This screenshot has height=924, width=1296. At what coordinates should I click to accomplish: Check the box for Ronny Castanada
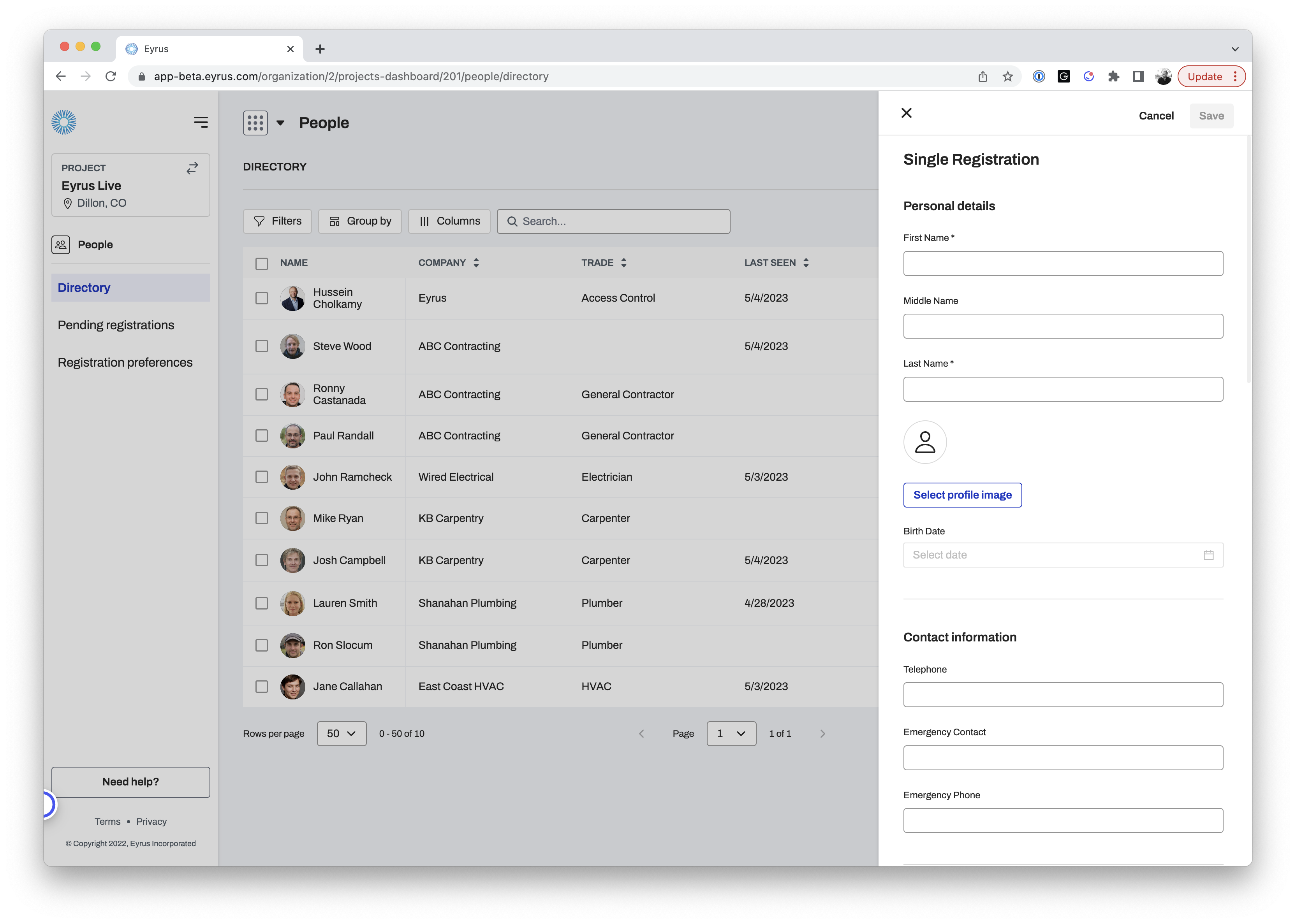pos(261,394)
